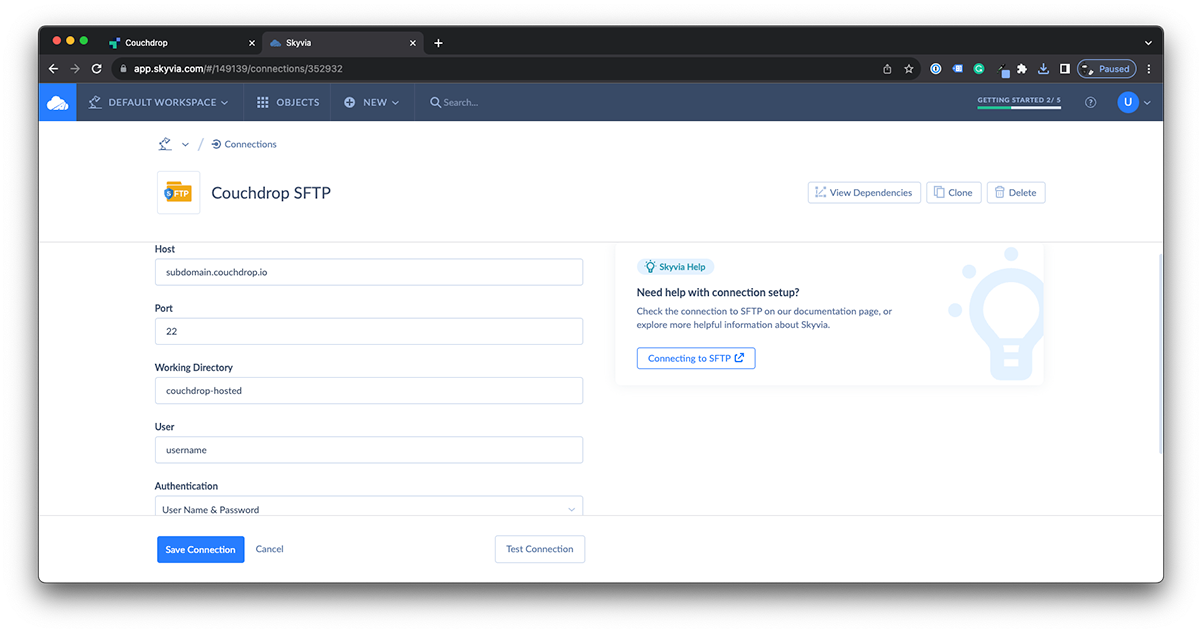Screen dimensions: 1200x631
Task: Open the Connecting to SFTP documentation link
Action: tap(695, 357)
